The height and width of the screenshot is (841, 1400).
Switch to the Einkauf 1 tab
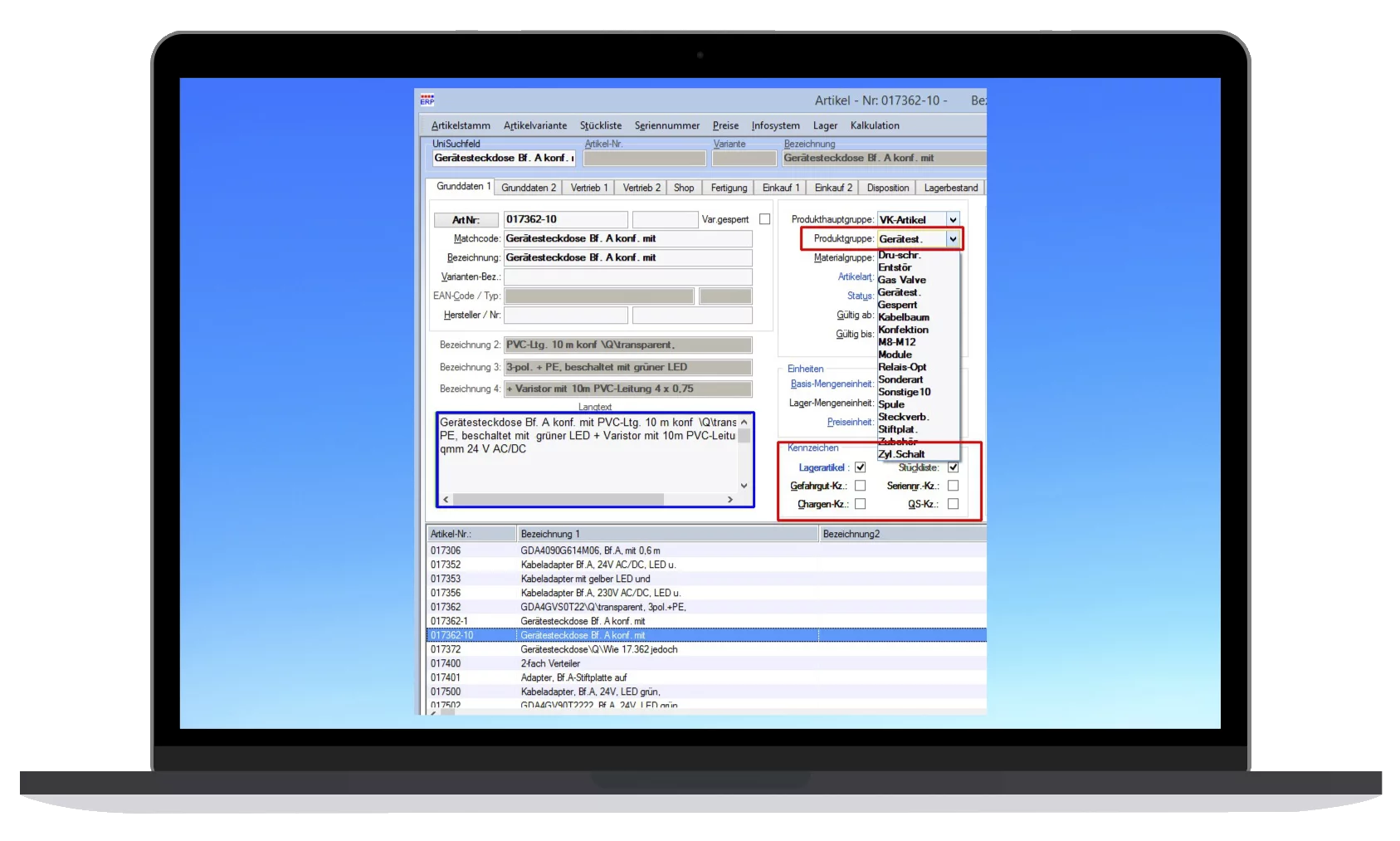pos(781,188)
